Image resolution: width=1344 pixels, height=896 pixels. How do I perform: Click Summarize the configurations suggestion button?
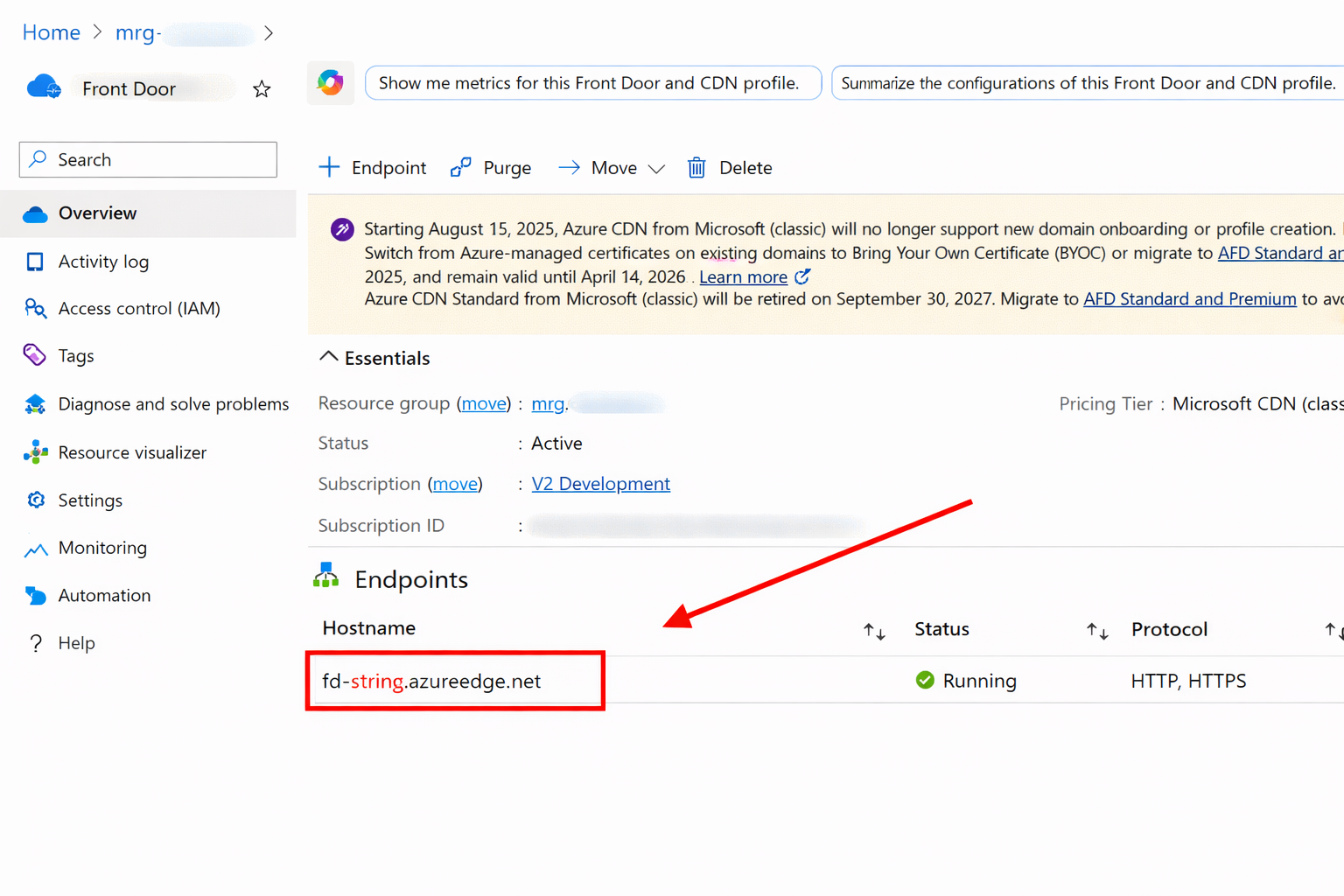coord(1088,83)
